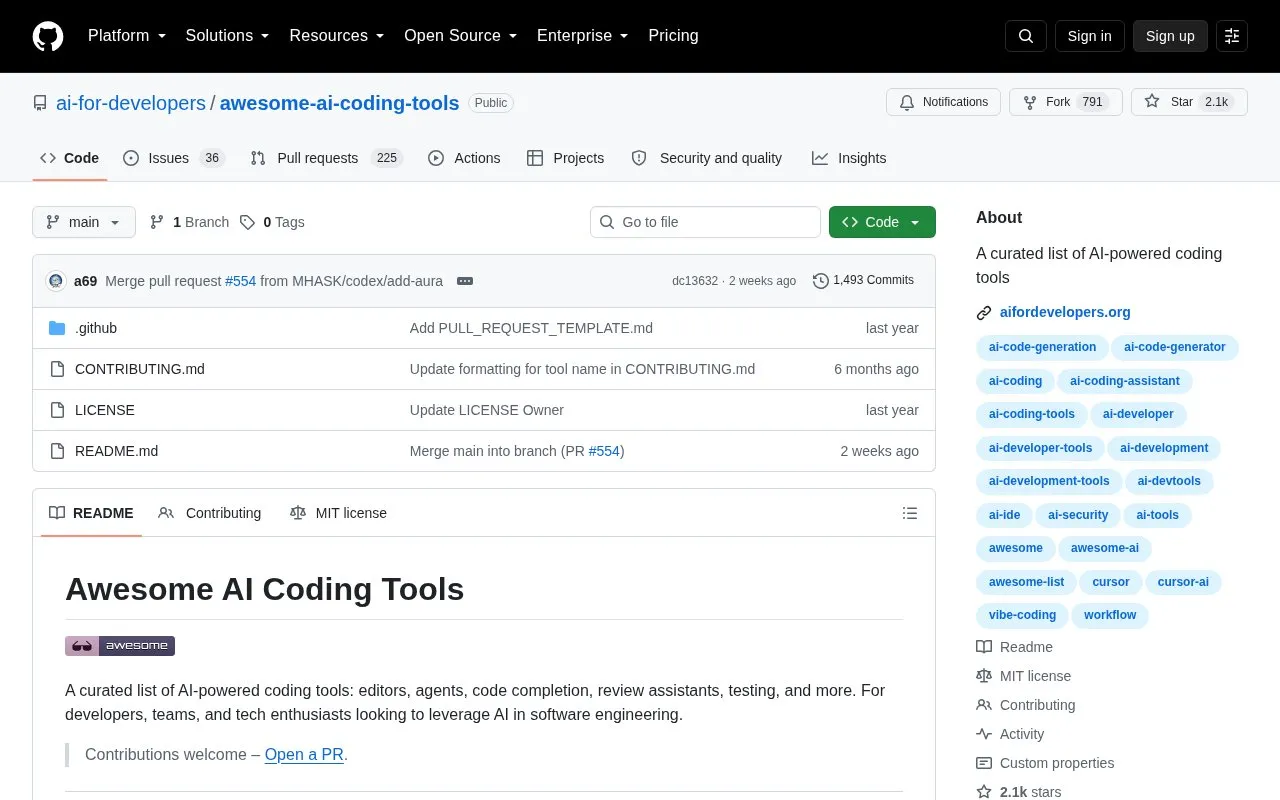Screen dimensions: 1280x800
Task: Expand commit message ellipsis button
Action: pos(465,281)
